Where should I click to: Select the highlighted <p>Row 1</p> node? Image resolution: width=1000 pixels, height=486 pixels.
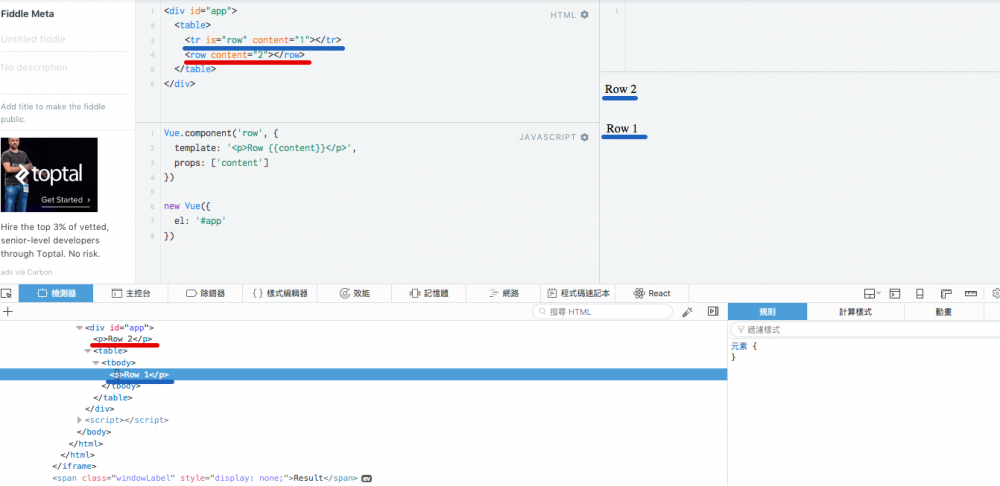pos(138,374)
